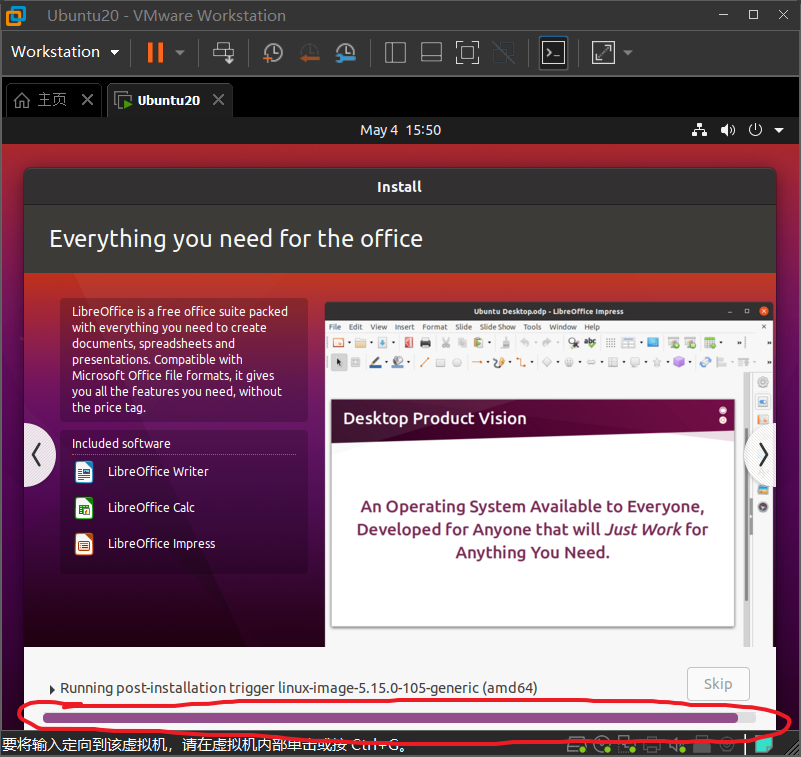Click the greyed-out Unity mode icon
The image size is (801, 757).
click(504, 53)
